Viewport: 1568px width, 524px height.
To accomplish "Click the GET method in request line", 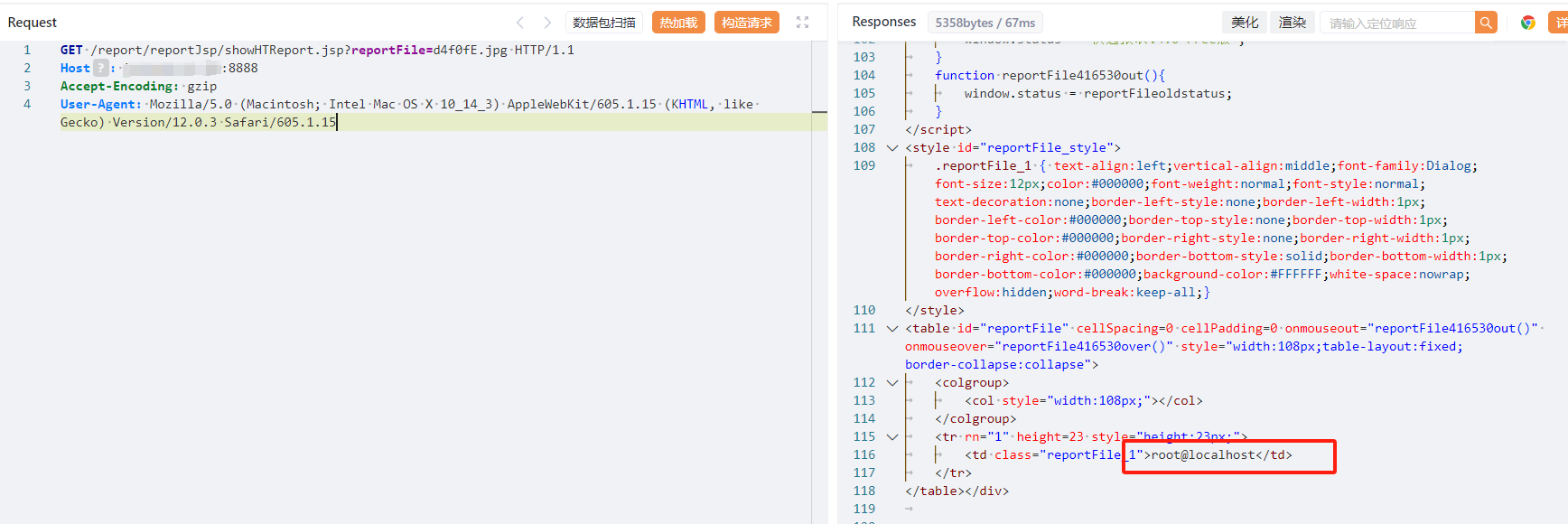I will tap(71, 50).
